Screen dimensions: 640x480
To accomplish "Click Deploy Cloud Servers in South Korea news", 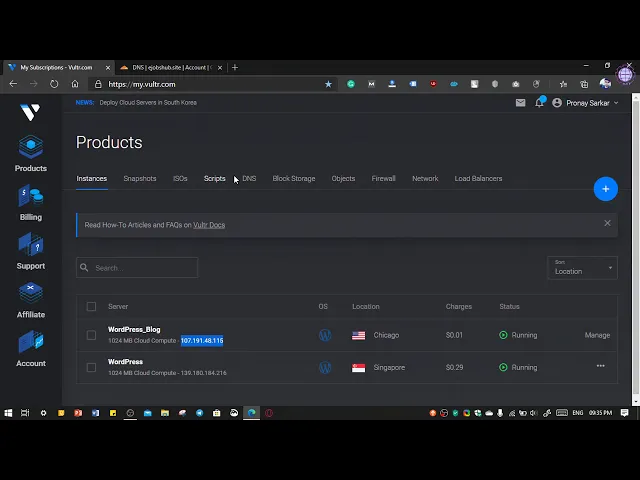I will coord(148,102).
